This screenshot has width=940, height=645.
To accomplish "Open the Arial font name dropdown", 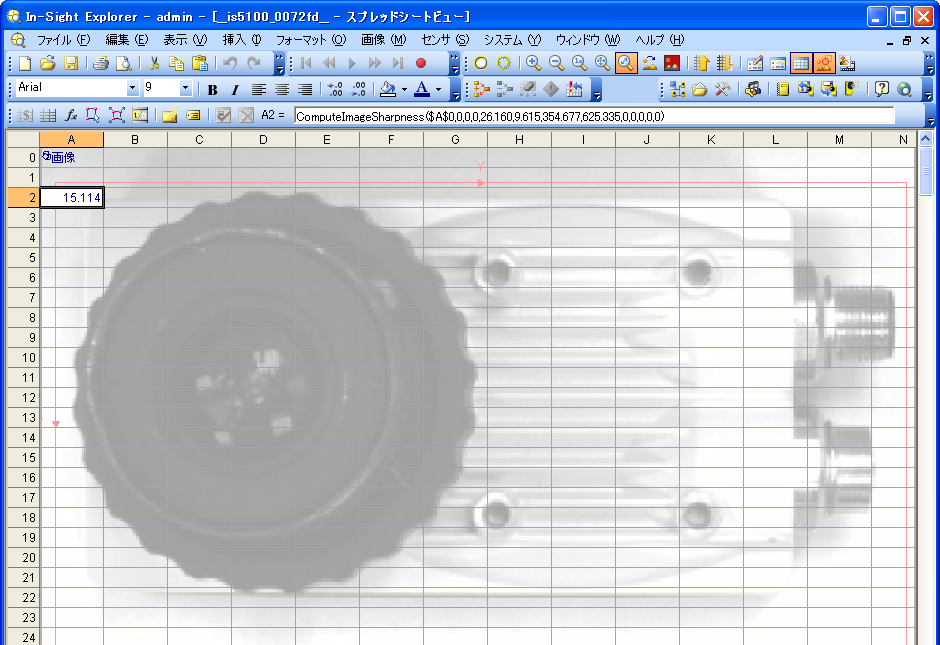I will (132, 89).
